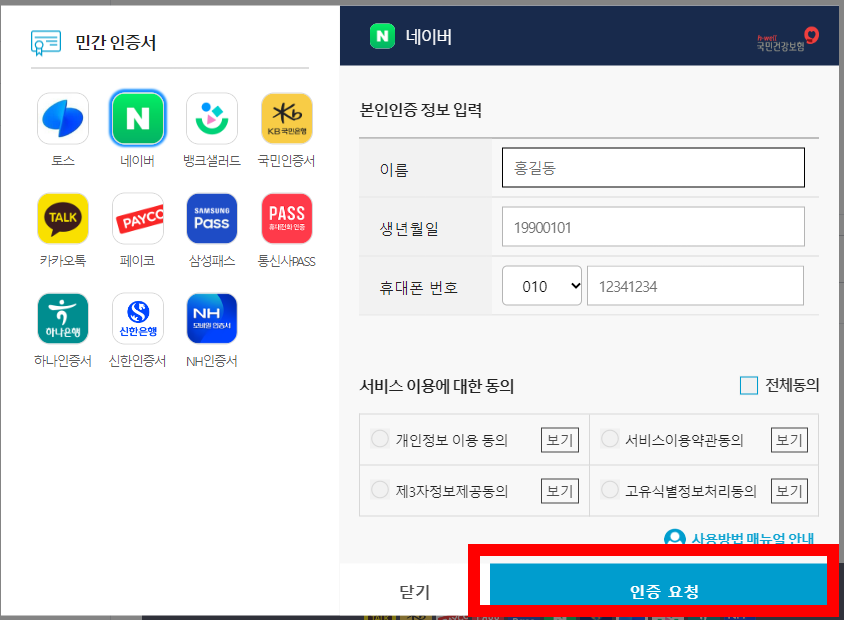Image resolution: width=844 pixels, height=620 pixels.
Task: Select the 네이버 certificate icon
Action: [137, 117]
